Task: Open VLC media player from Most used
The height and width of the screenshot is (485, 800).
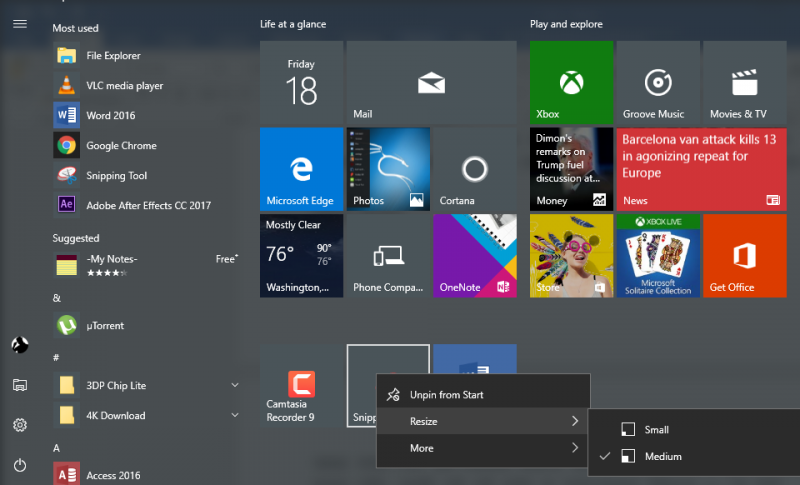Action: (124, 86)
